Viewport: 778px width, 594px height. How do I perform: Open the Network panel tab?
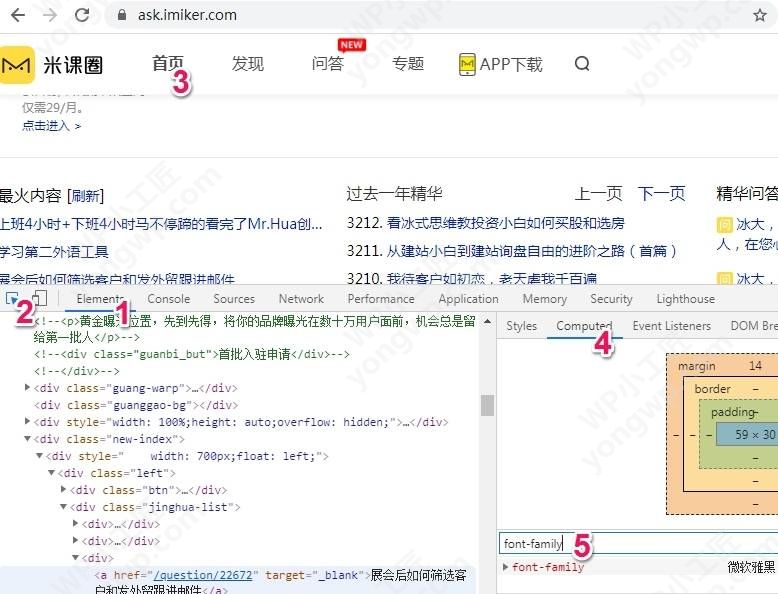[301, 298]
